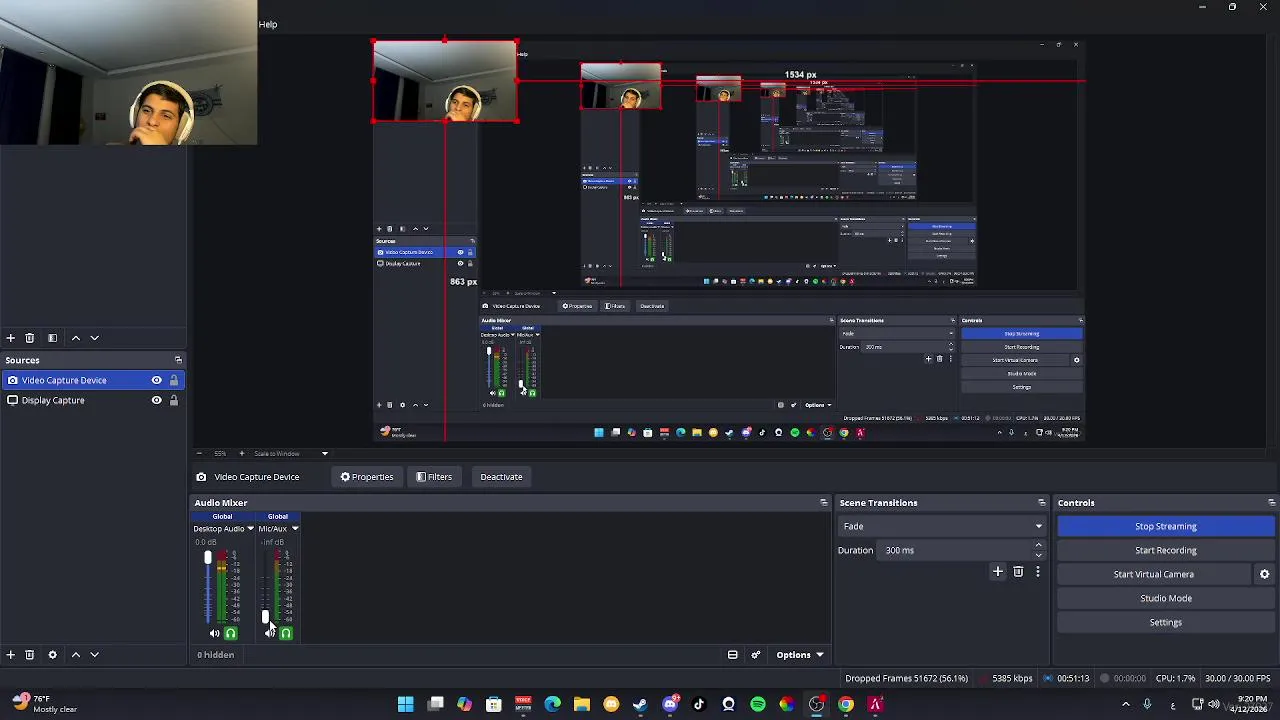Toggle Desktop Audio monitoring headphone button
1280x720 pixels.
230,633
